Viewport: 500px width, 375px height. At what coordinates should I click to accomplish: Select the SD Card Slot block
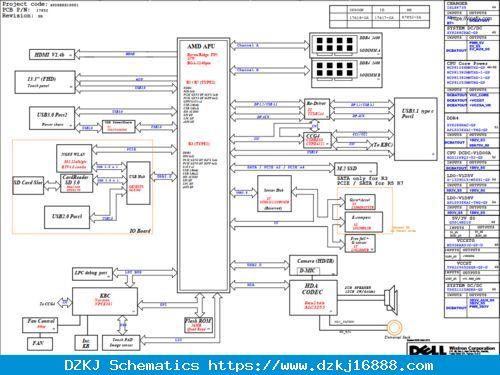[x=28, y=185]
